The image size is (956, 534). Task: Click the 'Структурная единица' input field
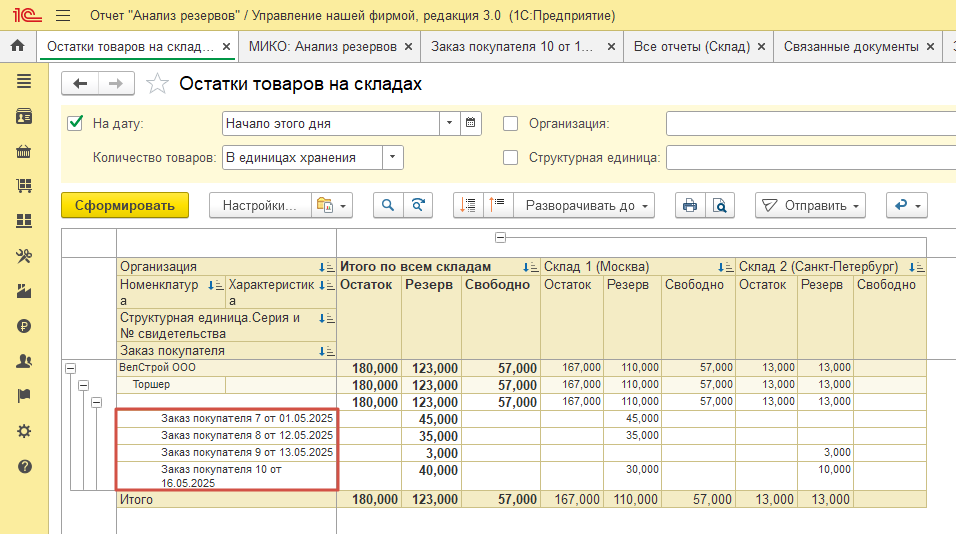(x=811, y=157)
